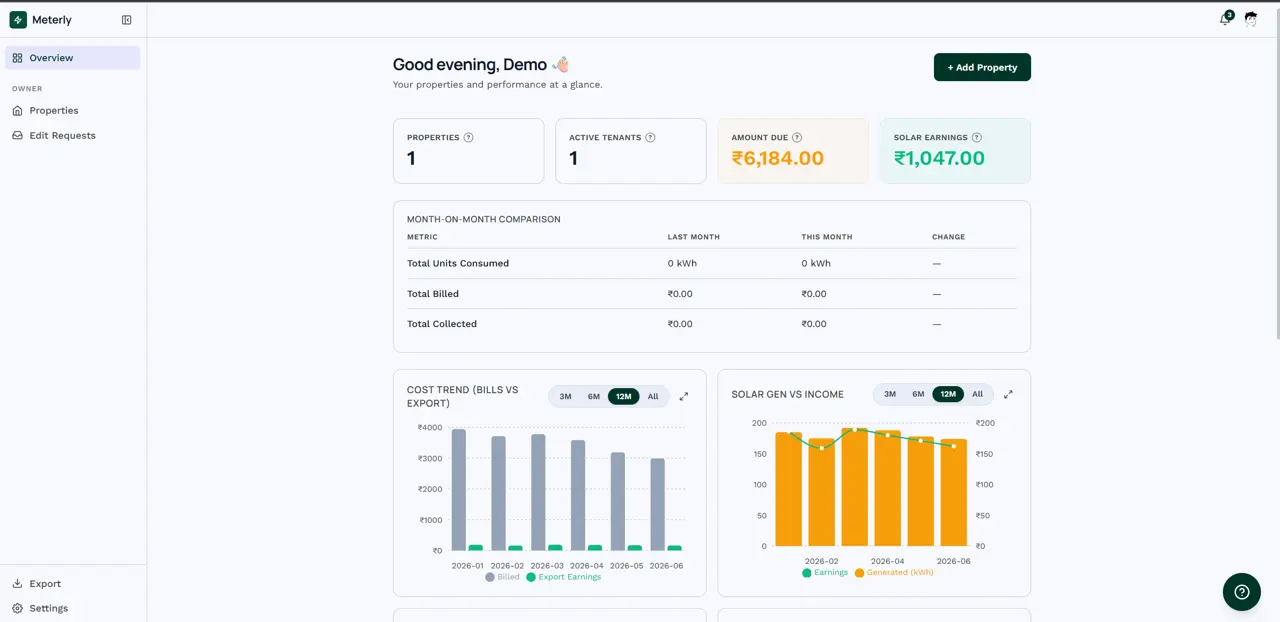Open the Export link in sidebar
This screenshot has width=1280, height=622.
[x=45, y=584]
